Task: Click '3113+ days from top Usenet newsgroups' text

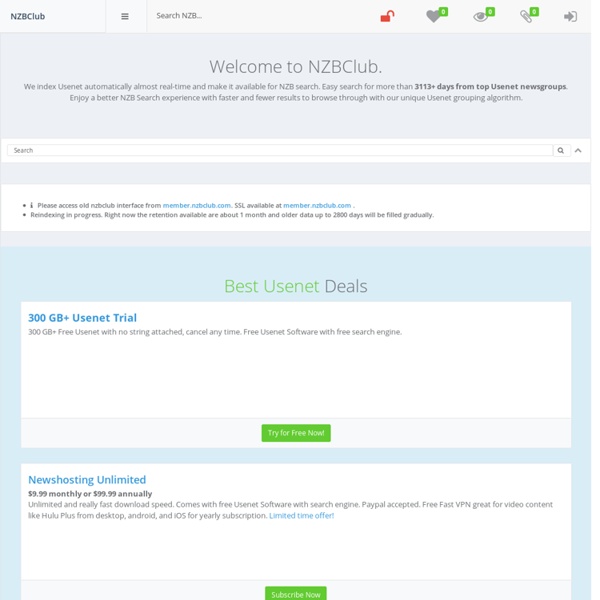Action: 490,86
